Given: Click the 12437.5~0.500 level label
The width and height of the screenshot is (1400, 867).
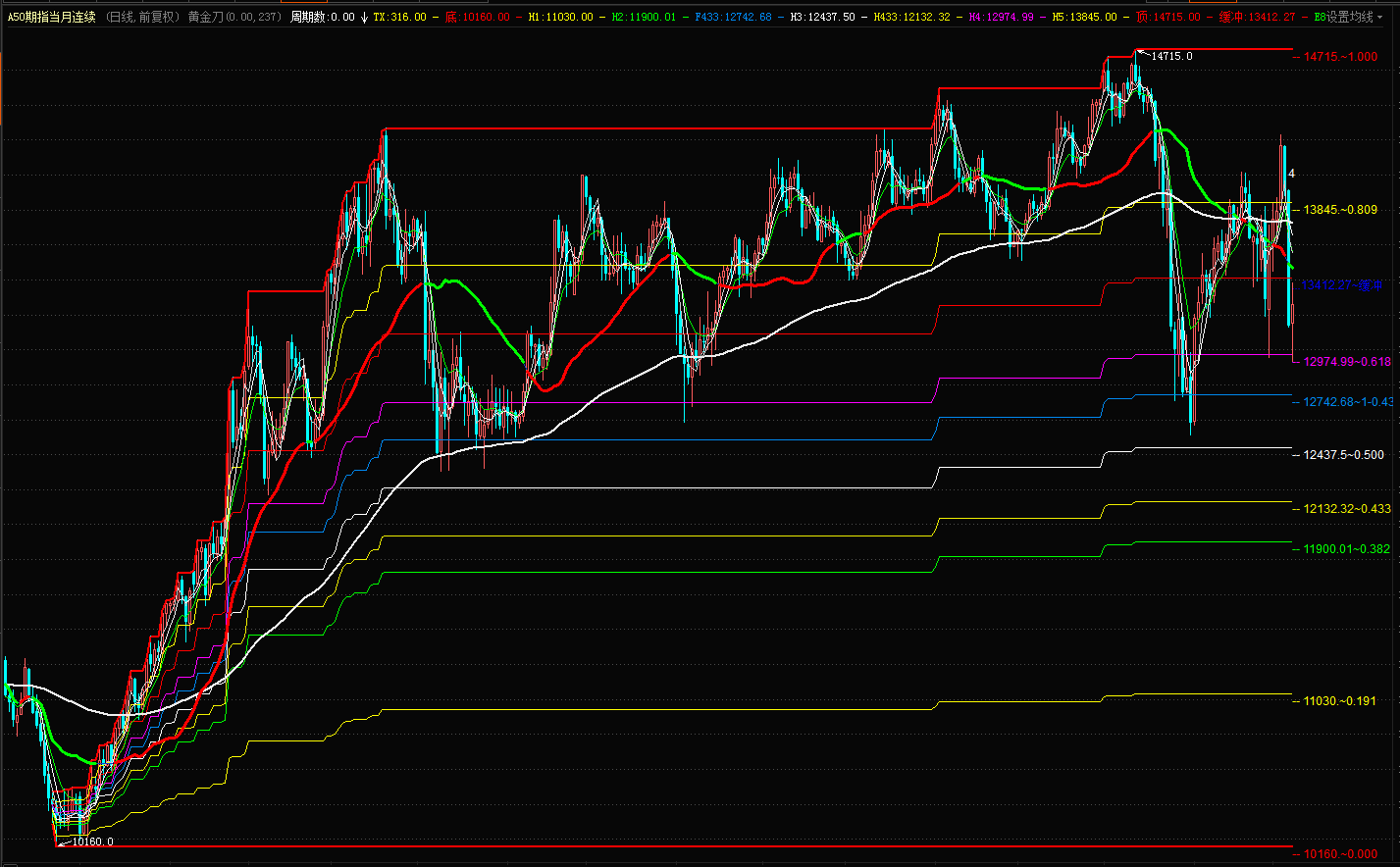Looking at the screenshot, I should [x=1344, y=455].
